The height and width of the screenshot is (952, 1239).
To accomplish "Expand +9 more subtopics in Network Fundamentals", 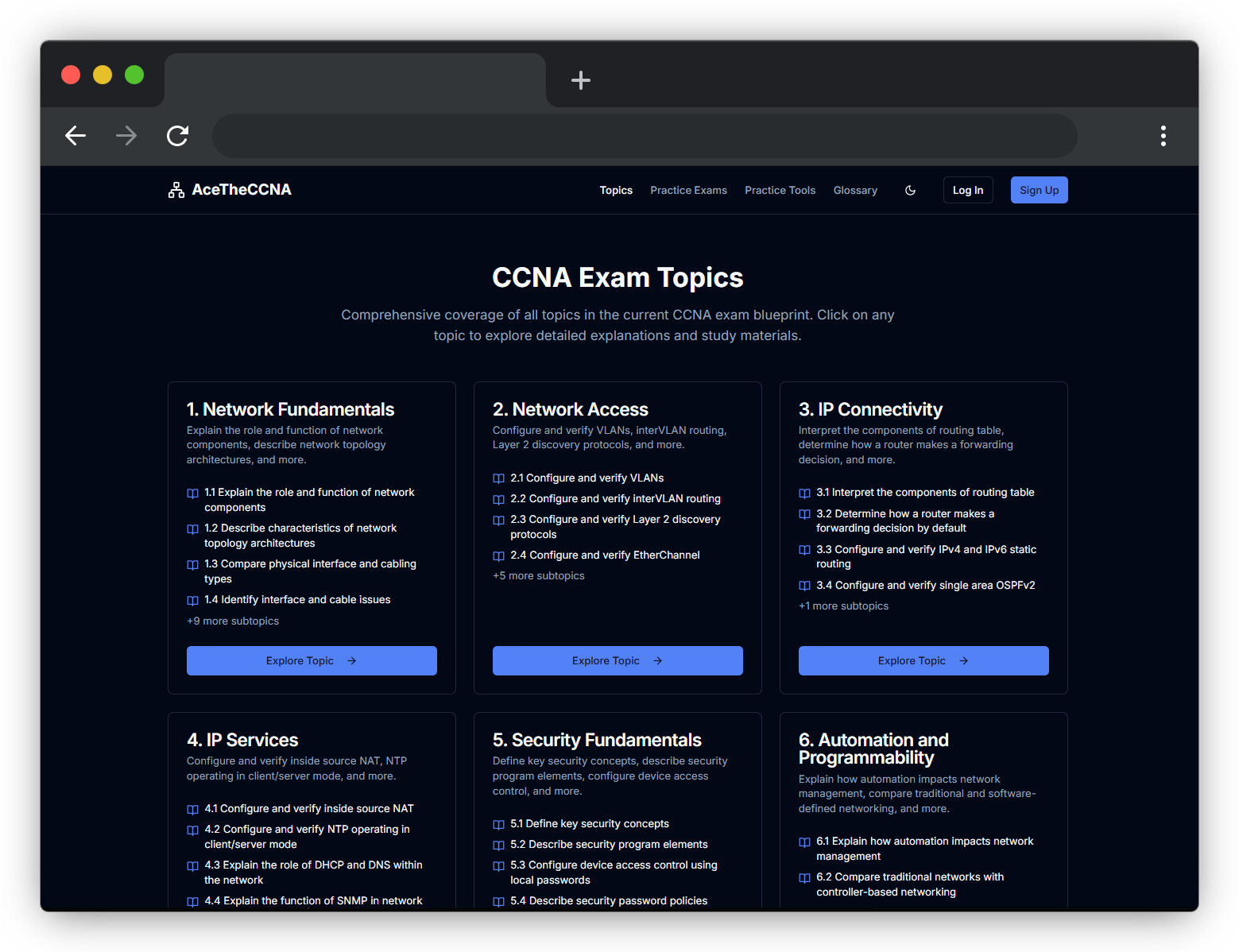I will point(233,621).
